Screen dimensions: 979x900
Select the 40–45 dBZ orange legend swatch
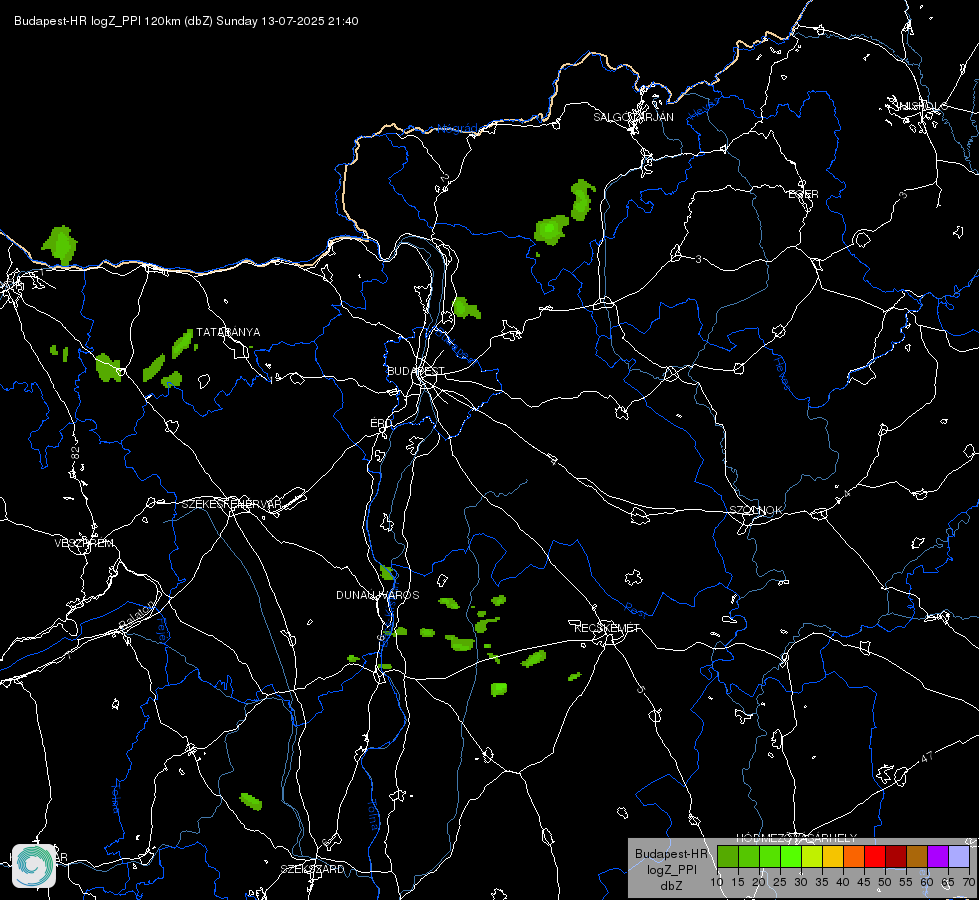click(x=854, y=856)
